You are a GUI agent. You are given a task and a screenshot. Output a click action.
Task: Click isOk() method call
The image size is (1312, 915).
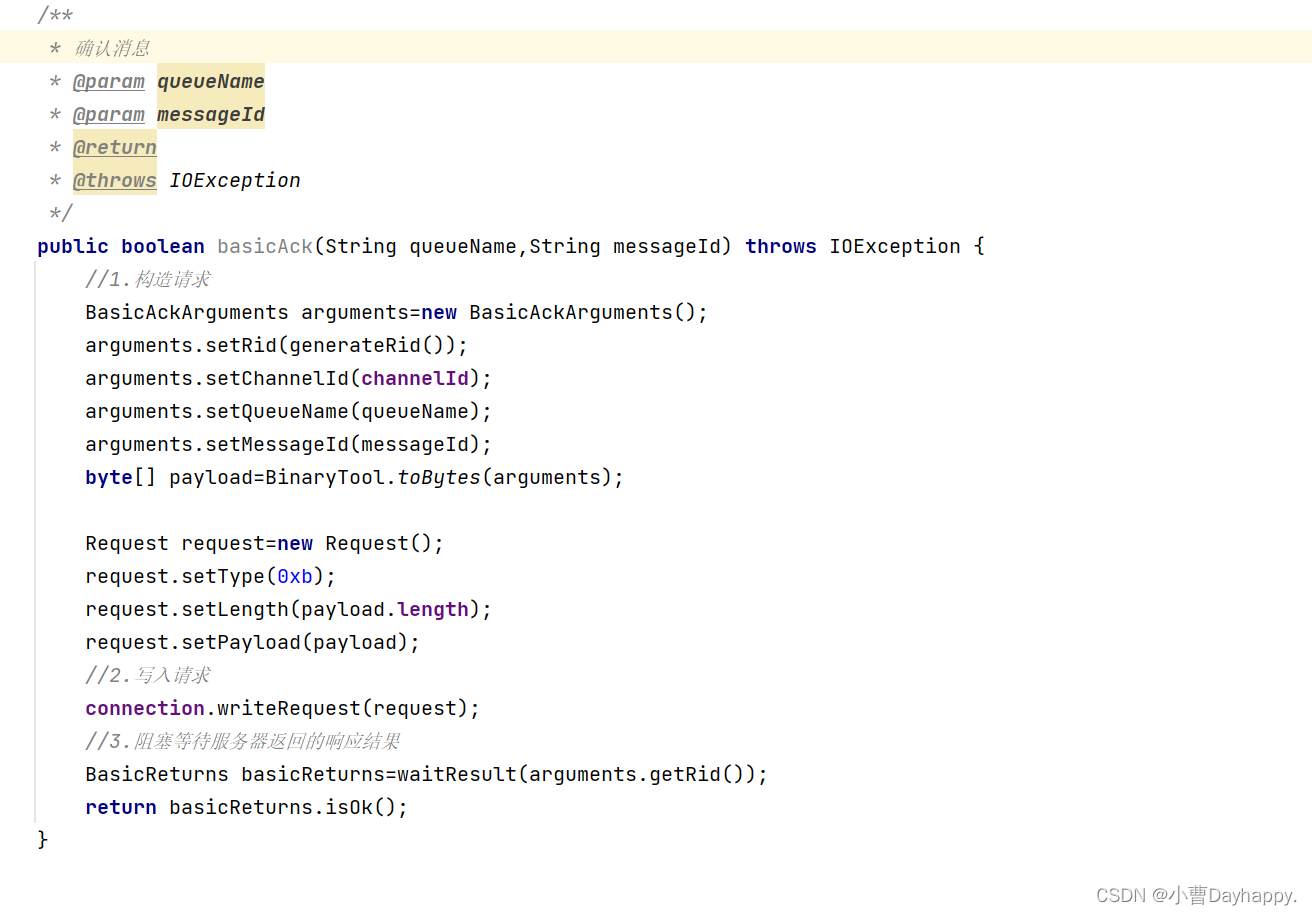(x=361, y=807)
